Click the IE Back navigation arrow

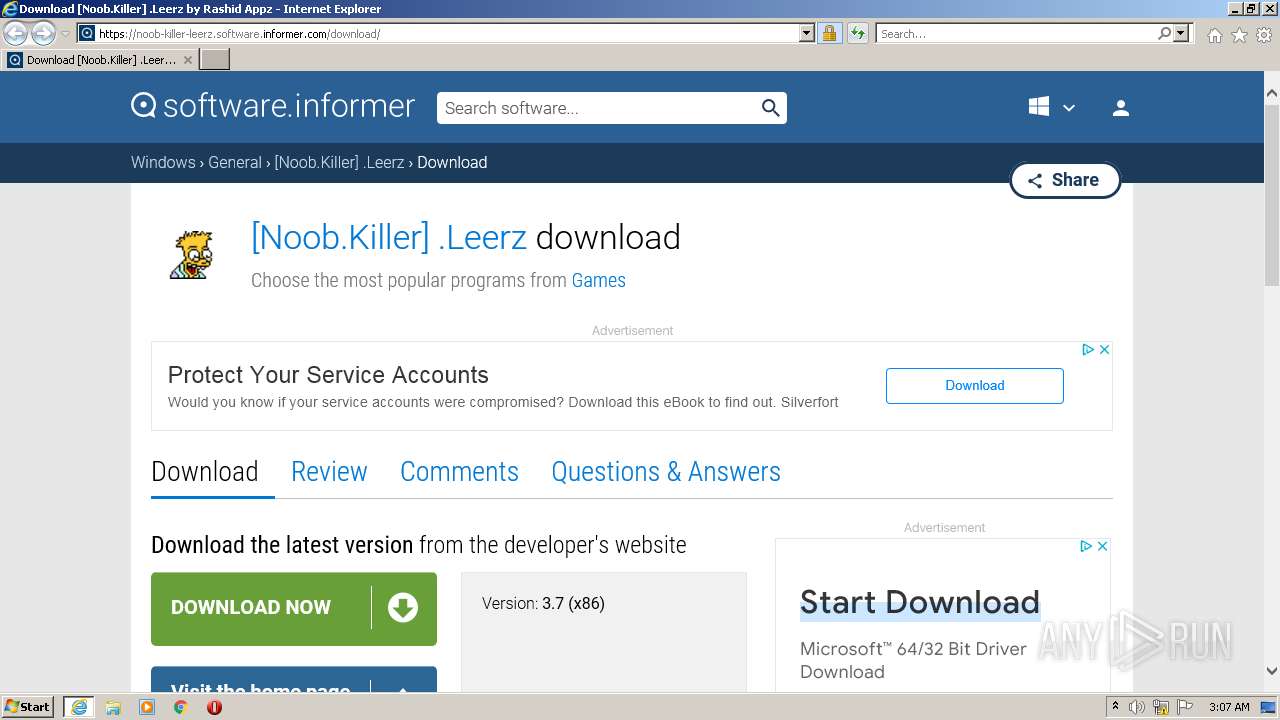(x=16, y=34)
